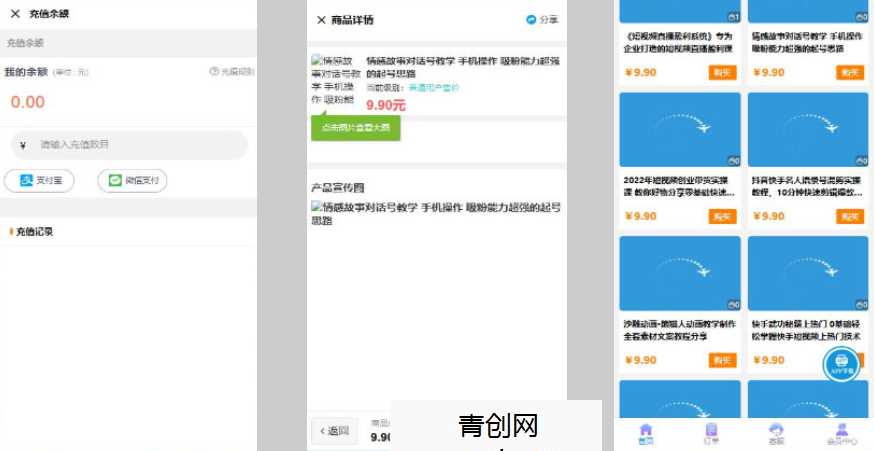This screenshot has width=874, height=451.
Task: Click the 充值余额 gray subheader
Action: pos(25,43)
